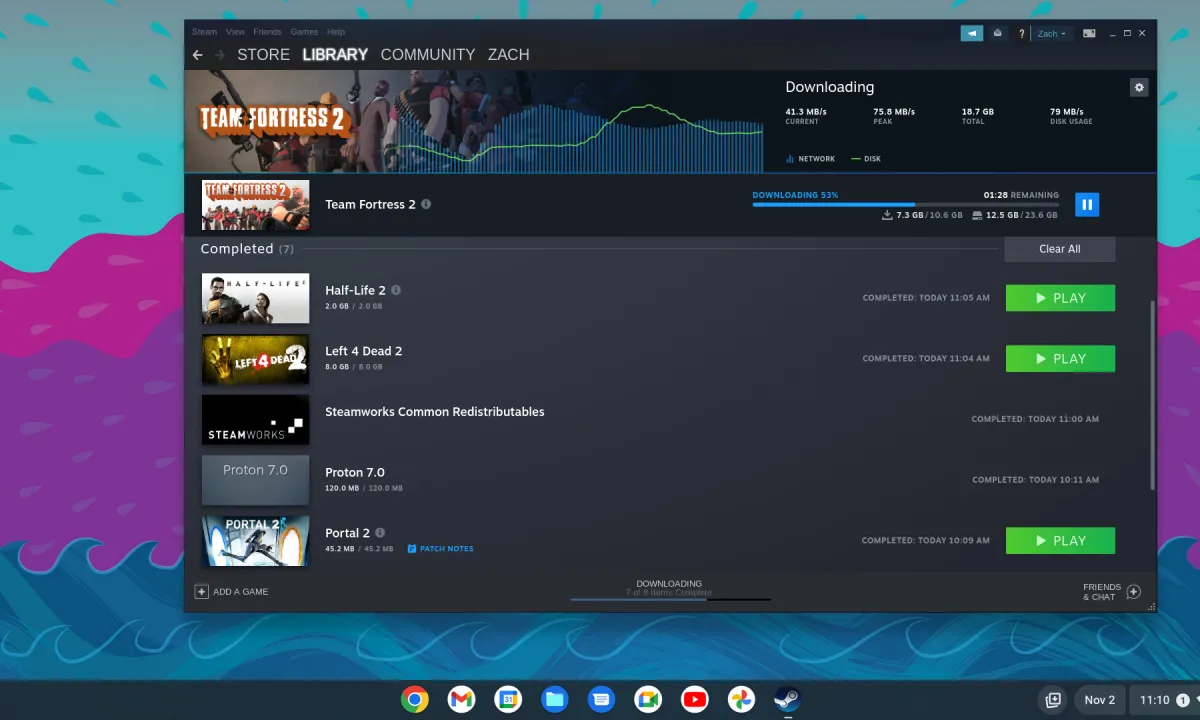Open the Help menu
This screenshot has height=720, width=1200.
[x=336, y=32]
